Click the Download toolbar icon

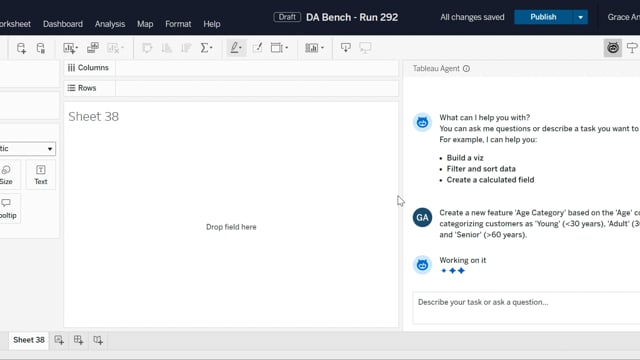(x=346, y=48)
